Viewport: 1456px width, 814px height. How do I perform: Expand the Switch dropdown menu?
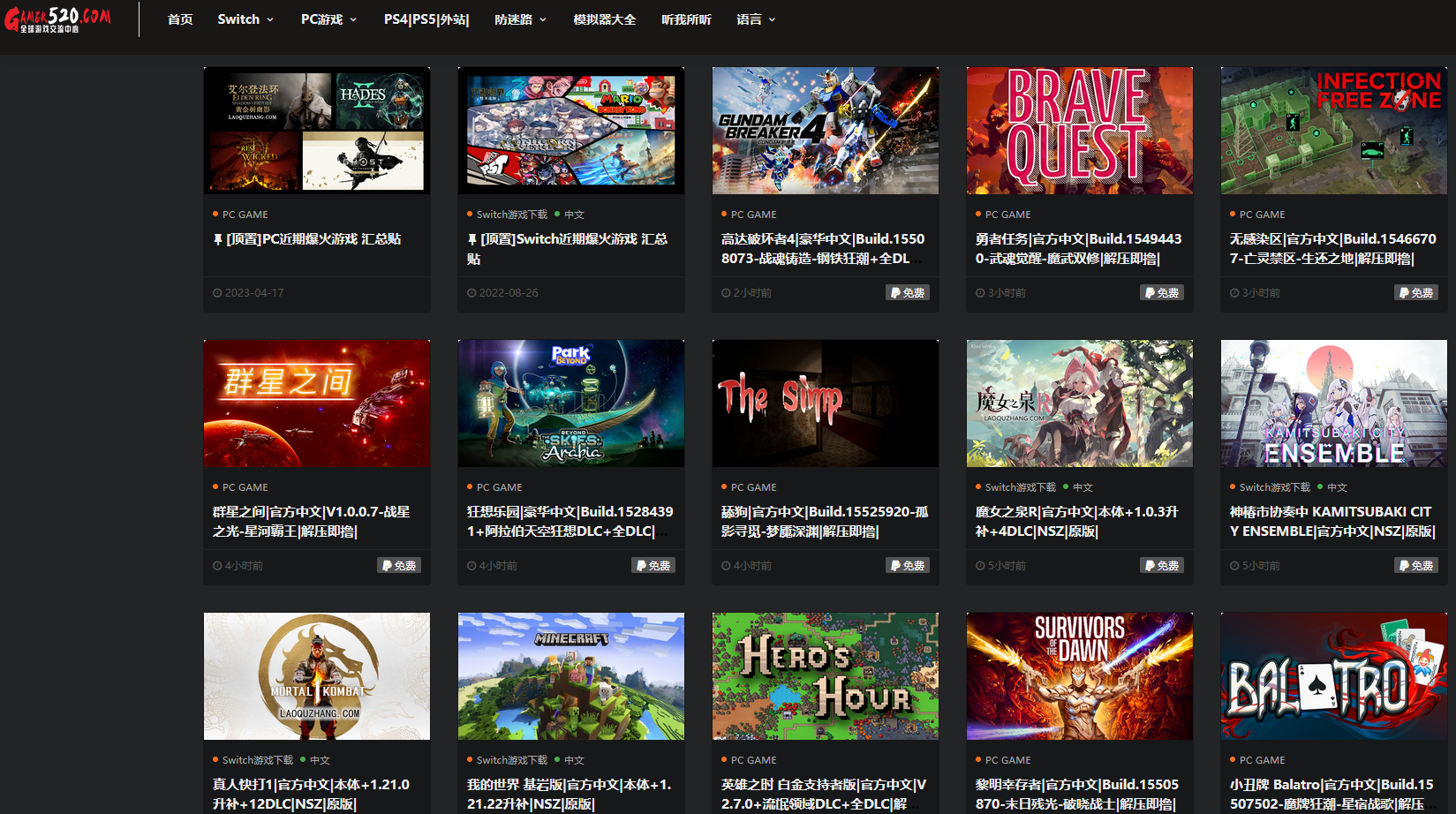245,19
